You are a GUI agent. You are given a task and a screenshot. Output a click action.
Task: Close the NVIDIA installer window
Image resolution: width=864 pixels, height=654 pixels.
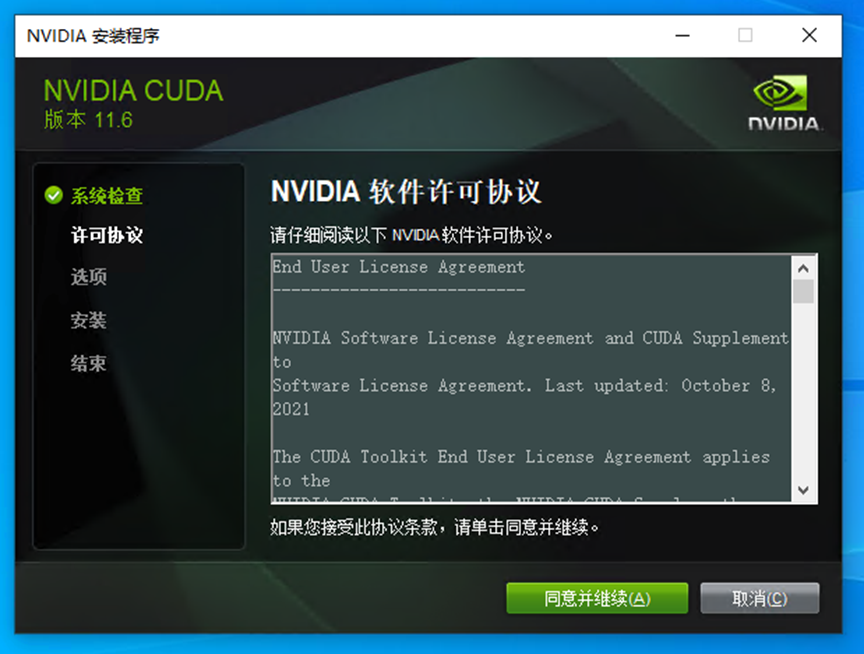[x=809, y=36]
